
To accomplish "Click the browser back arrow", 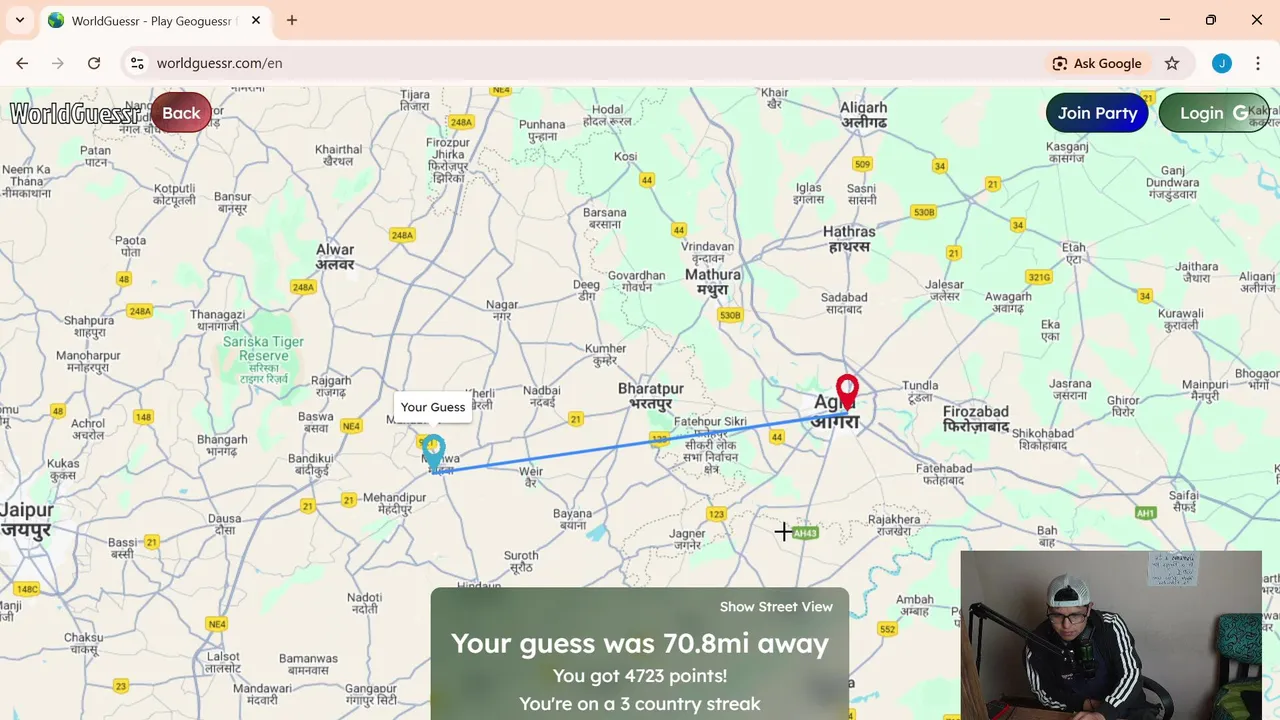I will 22,63.
